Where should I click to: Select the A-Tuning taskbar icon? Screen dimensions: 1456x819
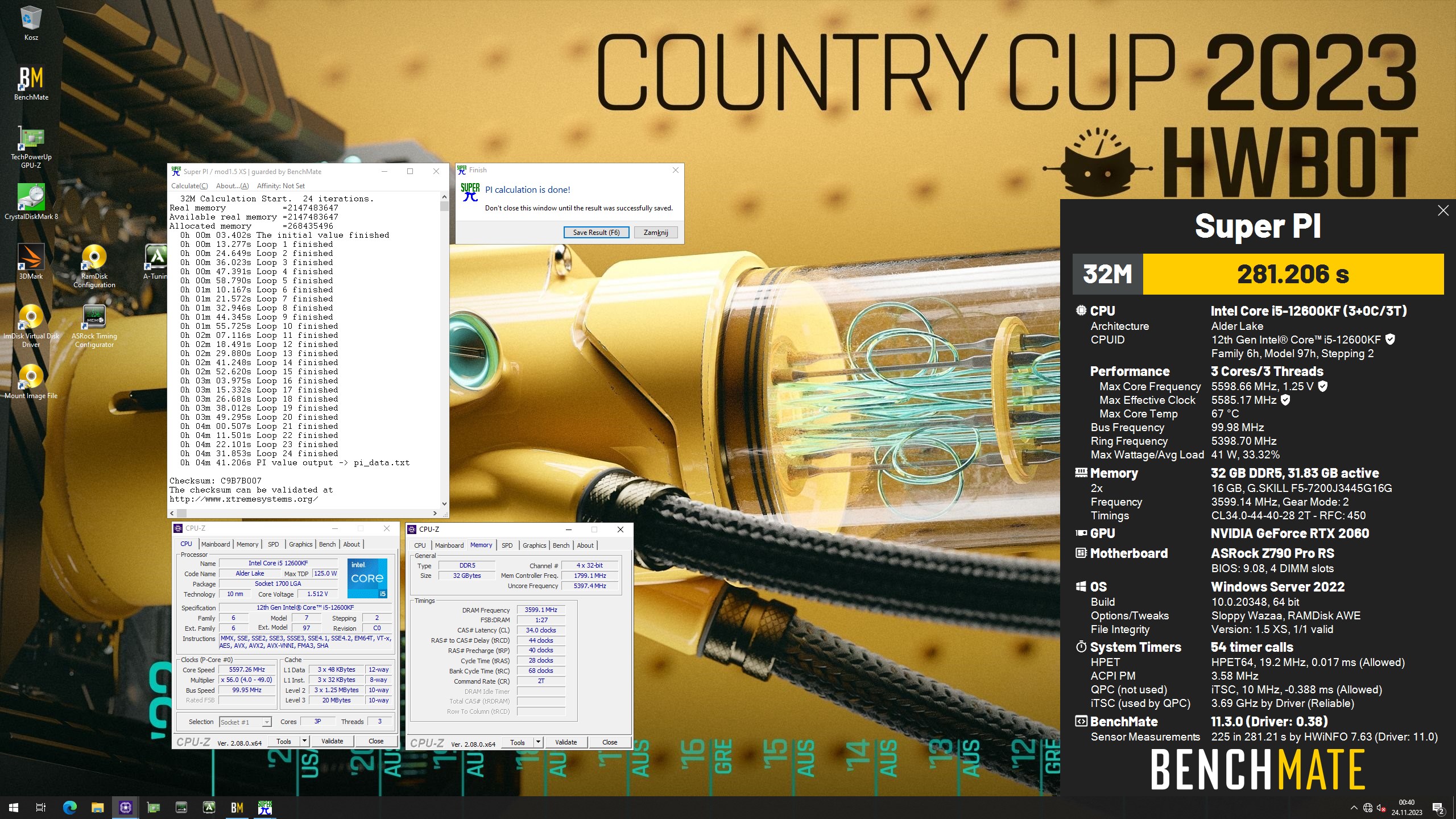[209, 808]
